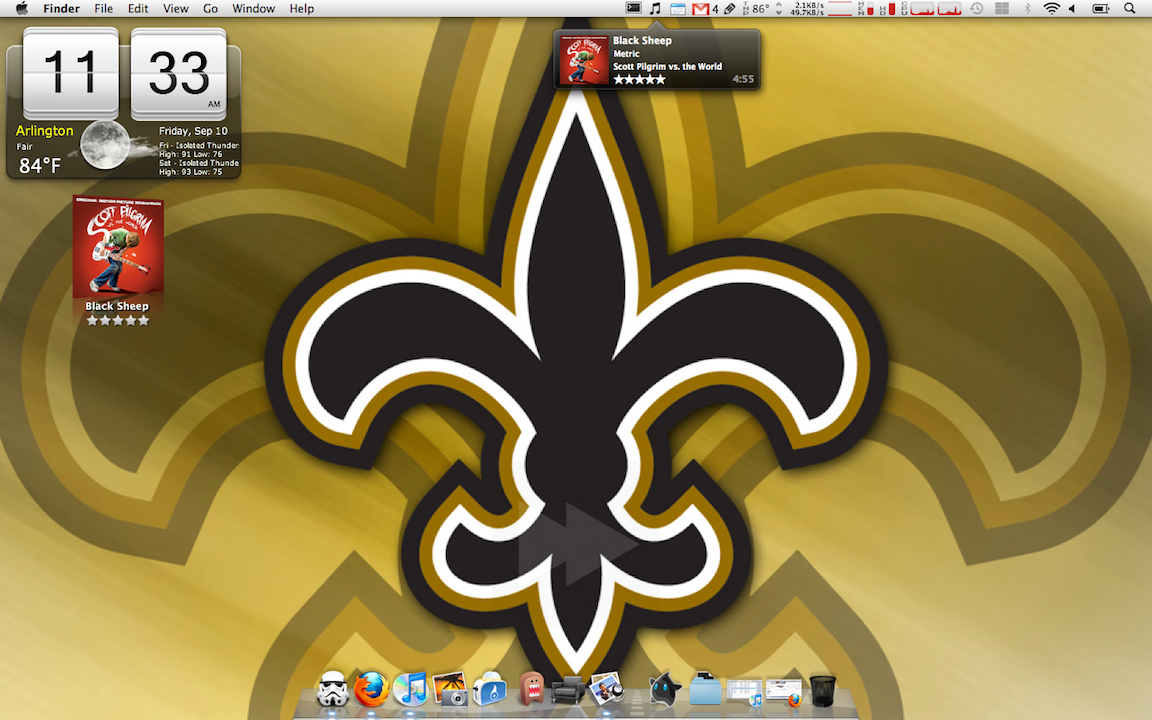
Task: Open the Edit menu
Action: [x=138, y=9]
